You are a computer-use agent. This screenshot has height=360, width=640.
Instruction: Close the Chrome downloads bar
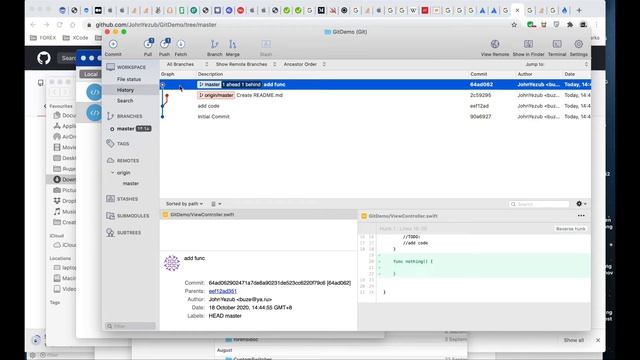click(598, 340)
